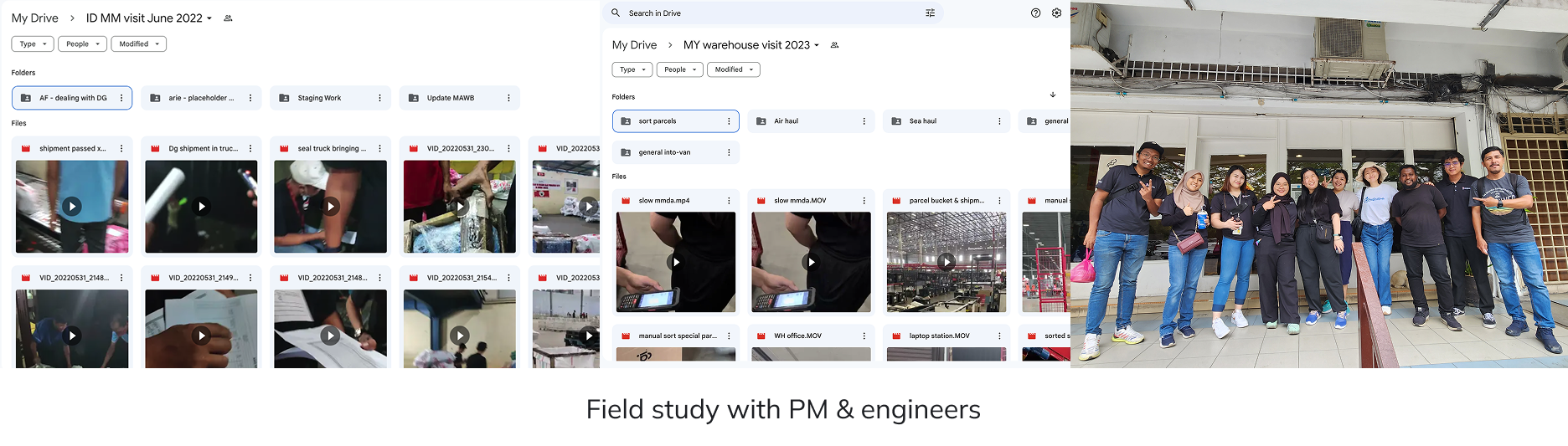Image resolution: width=1568 pixels, height=446 pixels.
Task: Open more actions for Dg shipment in truck file
Action: (x=250, y=149)
